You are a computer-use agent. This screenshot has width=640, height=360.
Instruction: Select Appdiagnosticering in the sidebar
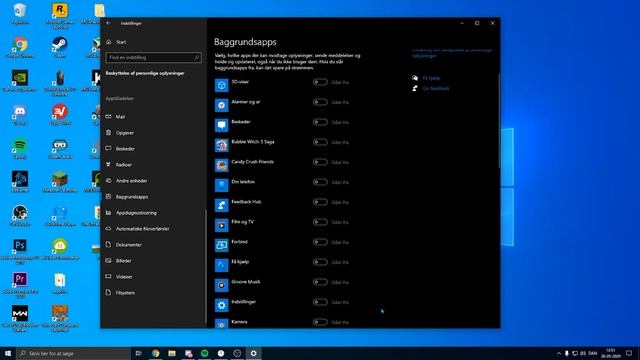[x=153, y=213]
